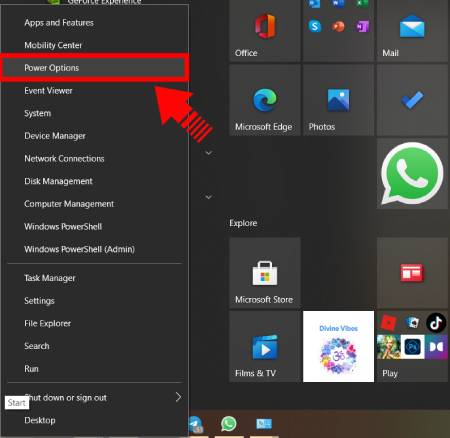Open the Photos tile
Screen dimensions: 450x438
click(x=338, y=100)
